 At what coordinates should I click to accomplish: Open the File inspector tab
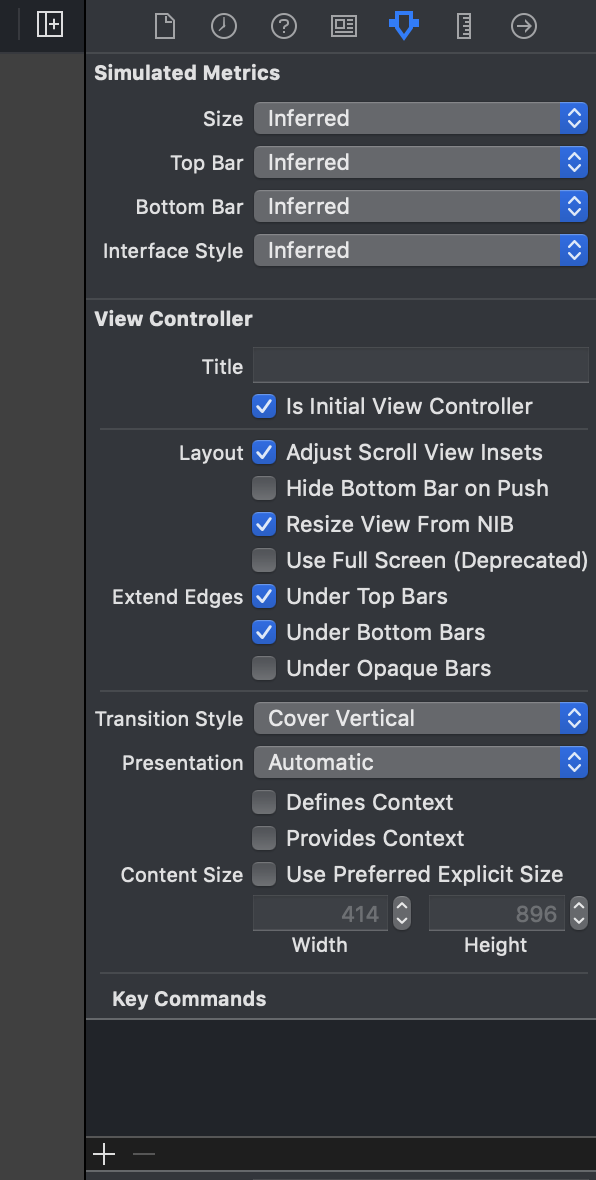(164, 26)
